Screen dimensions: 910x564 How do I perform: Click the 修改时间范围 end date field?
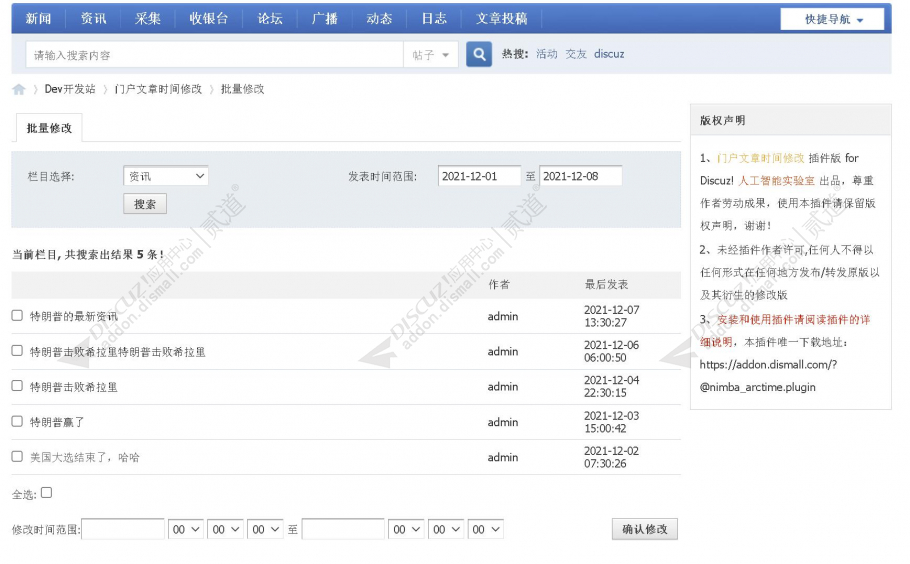(344, 529)
